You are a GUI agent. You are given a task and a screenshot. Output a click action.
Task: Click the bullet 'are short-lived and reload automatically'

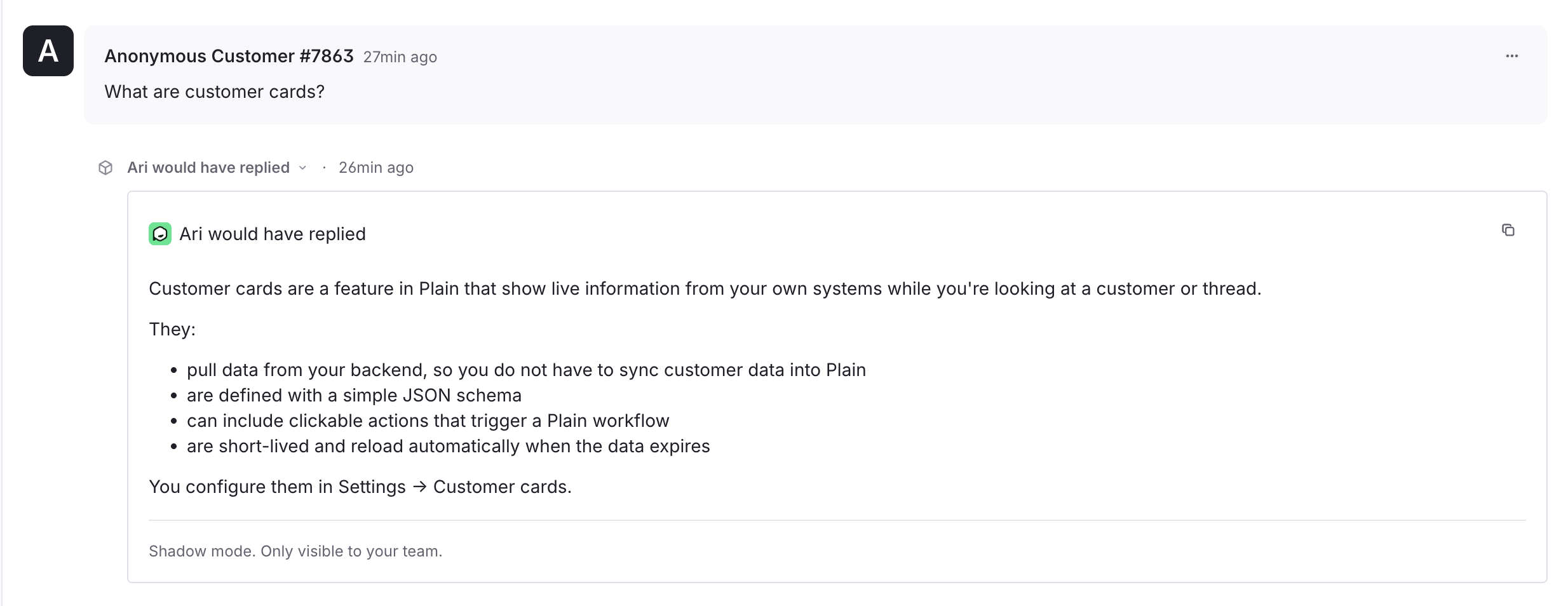(x=448, y=446)
